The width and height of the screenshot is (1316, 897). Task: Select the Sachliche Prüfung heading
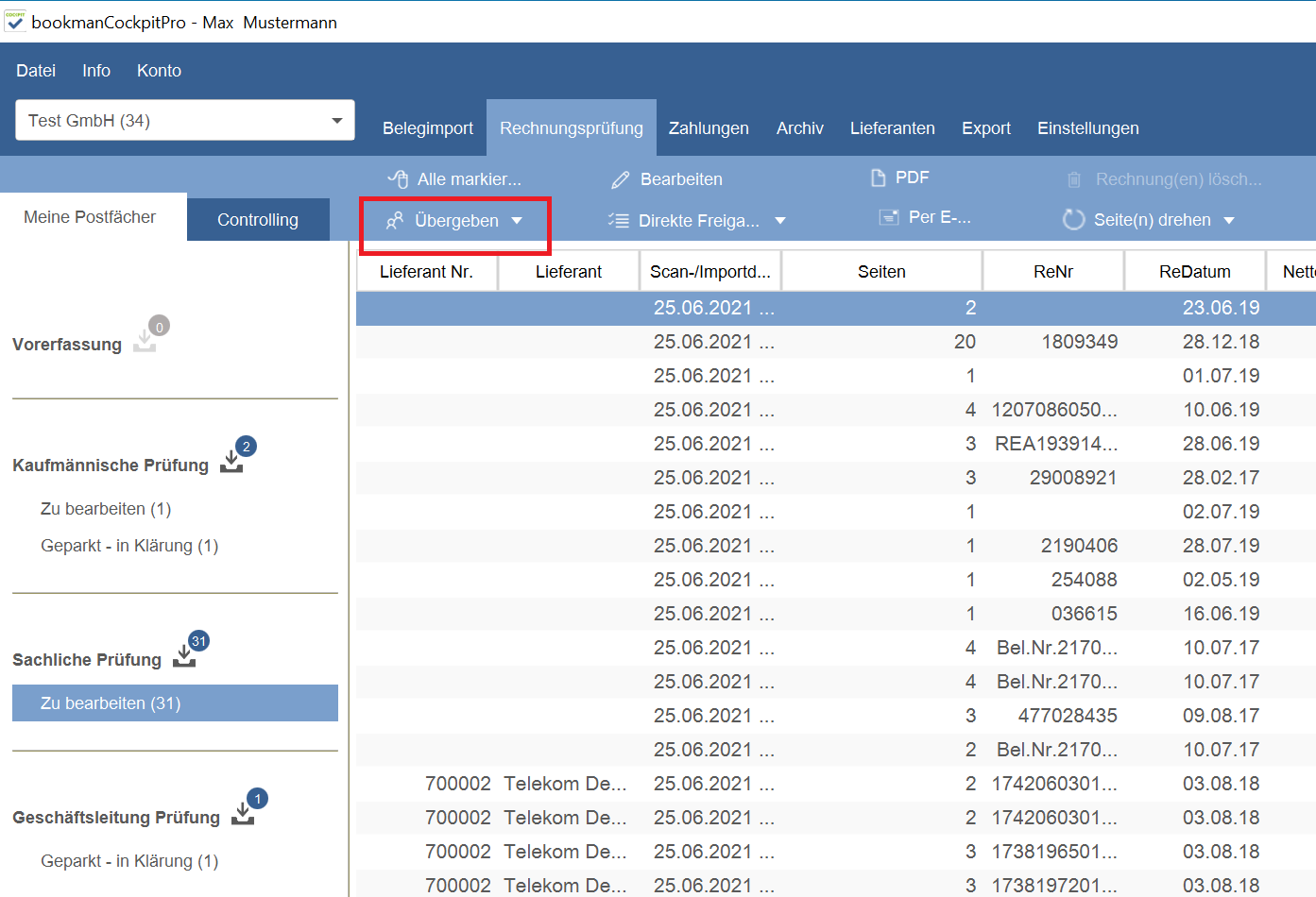click(87, 660)
